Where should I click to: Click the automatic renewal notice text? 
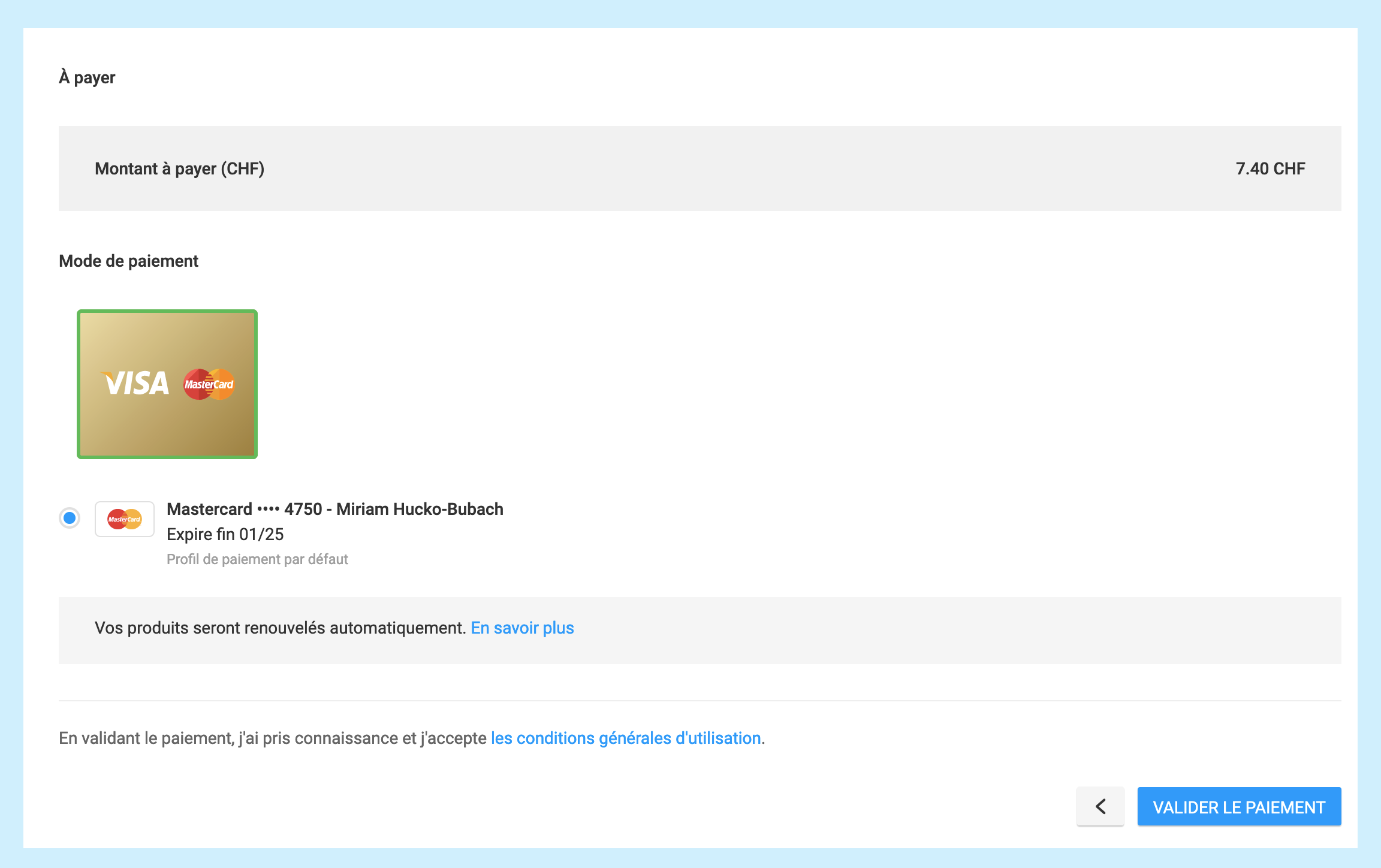tap(280, 628)
